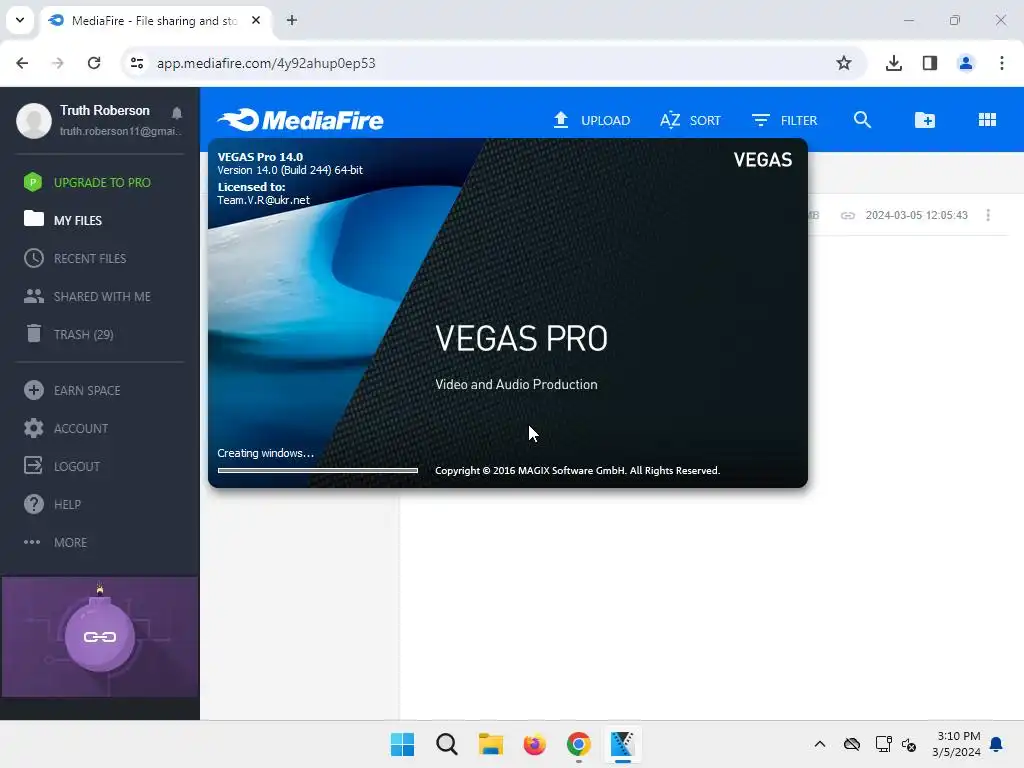Open Chrome profile button
Screen dimensions: 1024x768
(x=965, y=63)
